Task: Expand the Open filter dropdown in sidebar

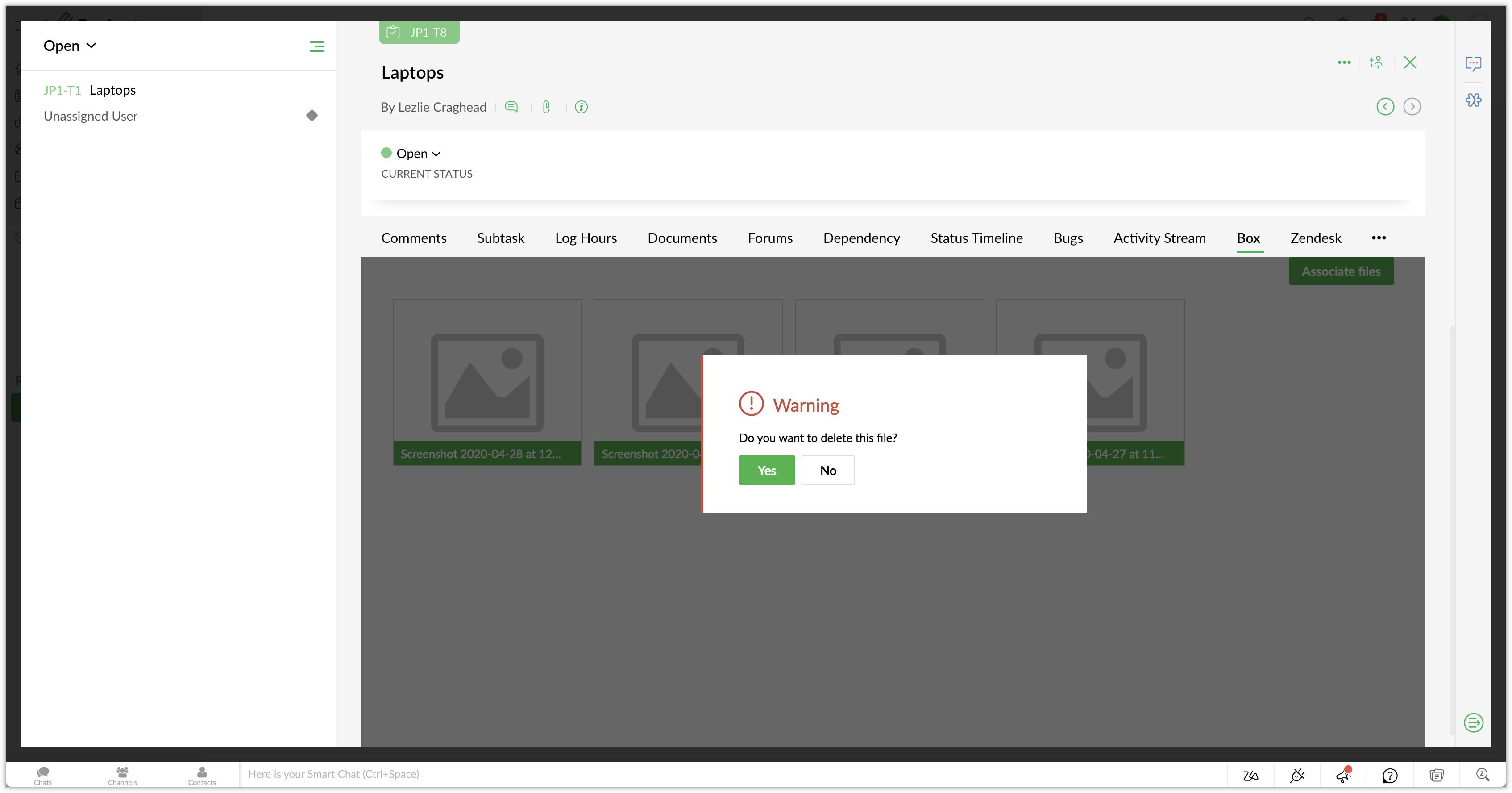Action: (x=70, y=46)
